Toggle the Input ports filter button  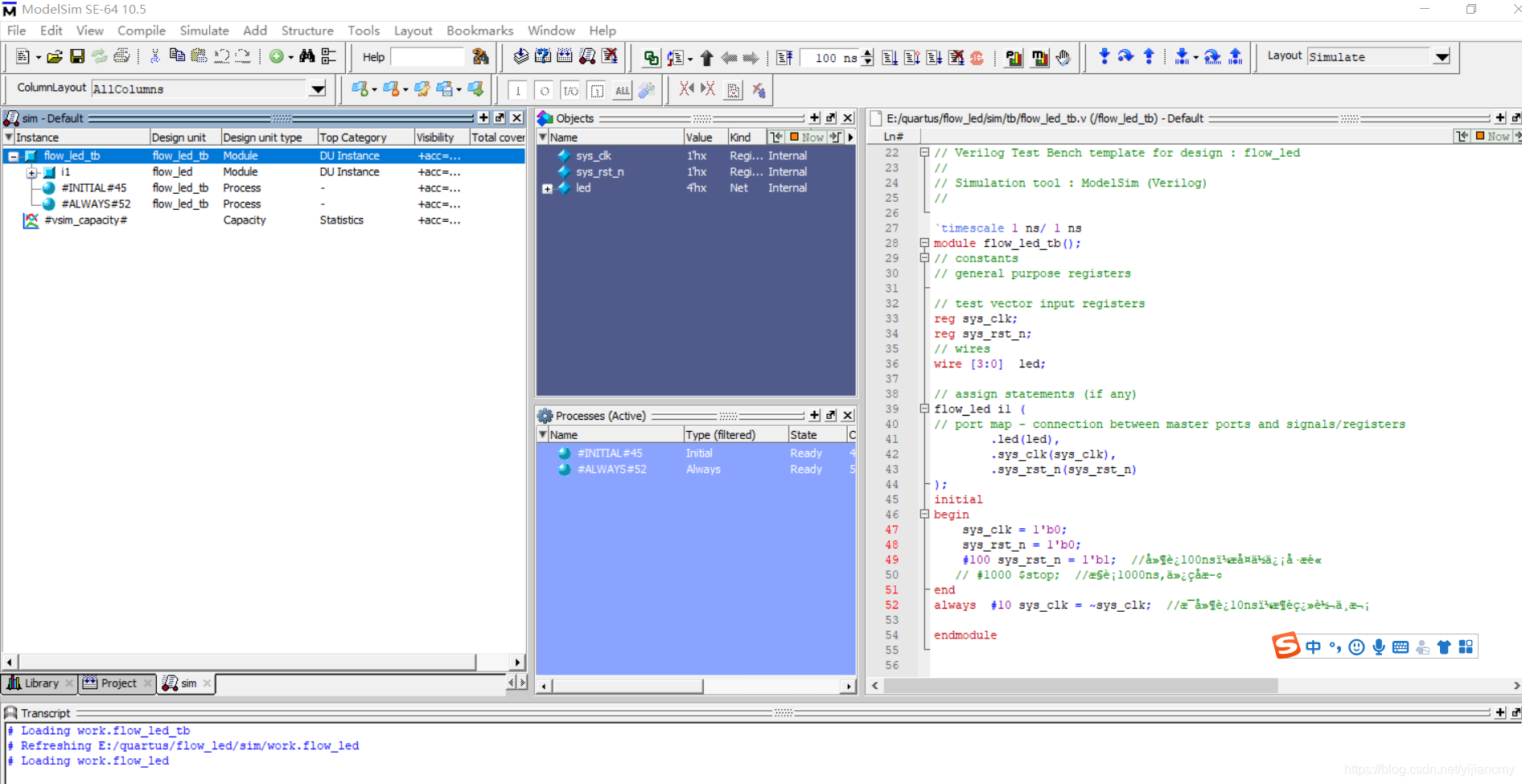click(518, 90)
